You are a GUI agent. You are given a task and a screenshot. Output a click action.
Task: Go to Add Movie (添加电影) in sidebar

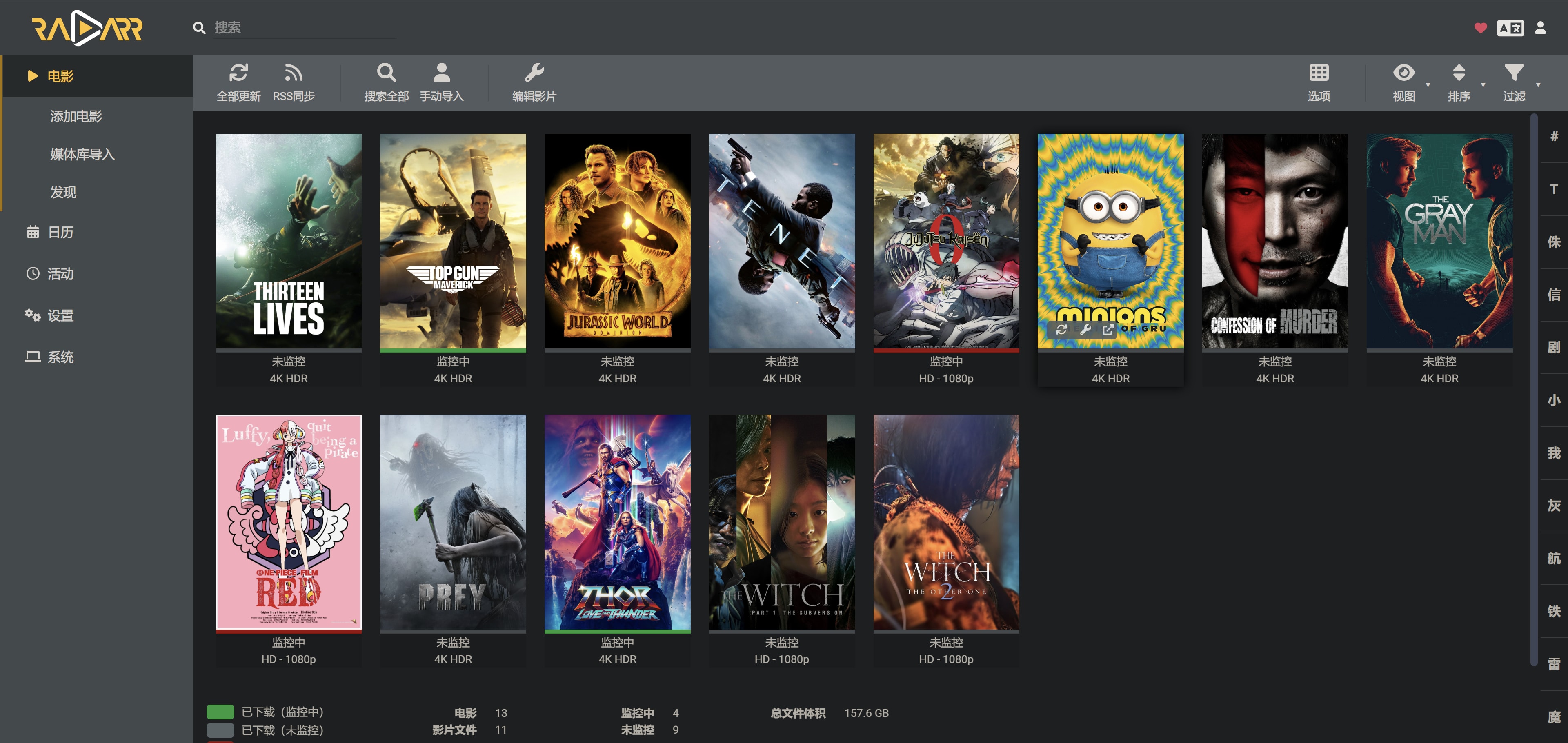click(x=76, y=116)
